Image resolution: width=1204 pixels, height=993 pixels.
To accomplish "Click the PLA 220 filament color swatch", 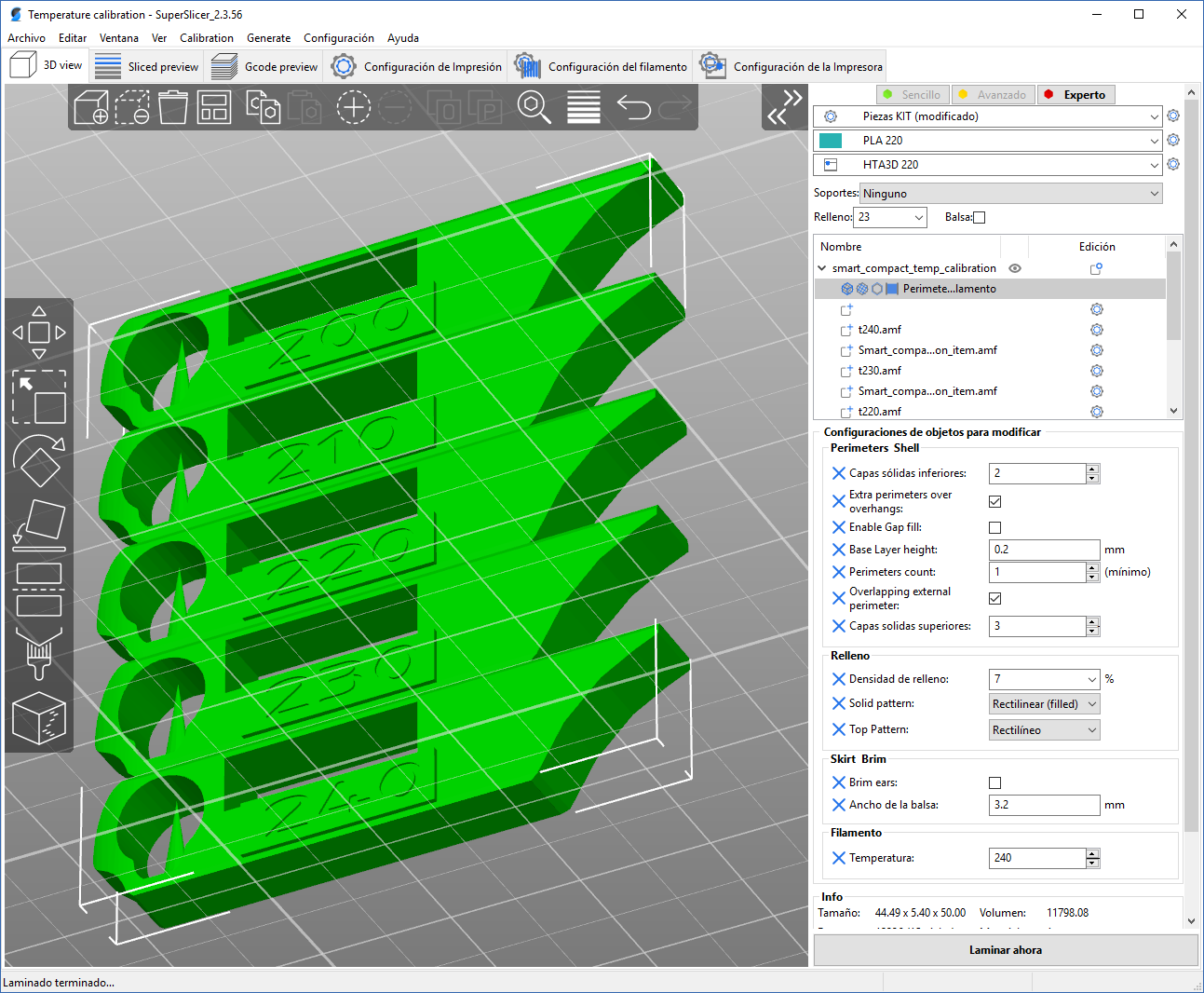I will pyautogui.click(x=831, y=141).
